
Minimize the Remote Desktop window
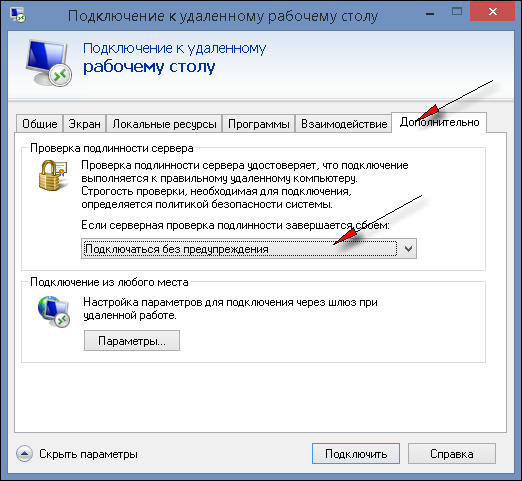pyautogui.click(x=430, y=13)
